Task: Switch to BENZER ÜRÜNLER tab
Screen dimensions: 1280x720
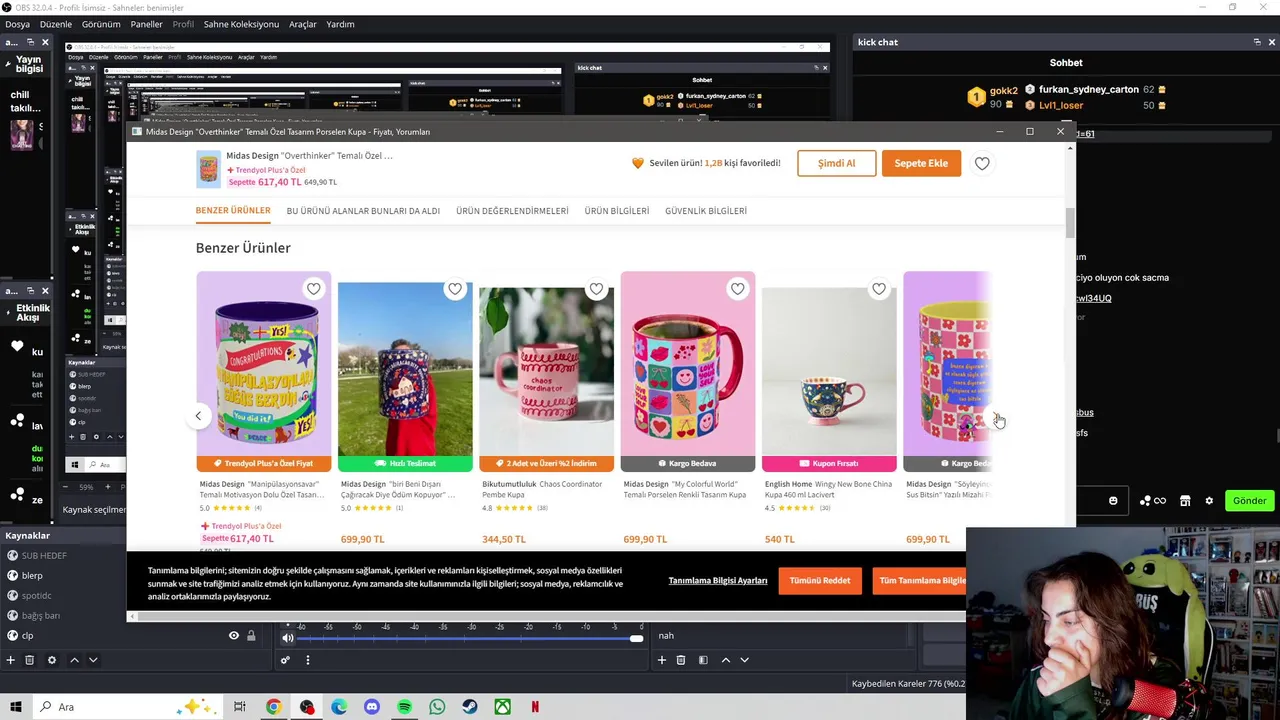Action: click(x=233, y=211)
